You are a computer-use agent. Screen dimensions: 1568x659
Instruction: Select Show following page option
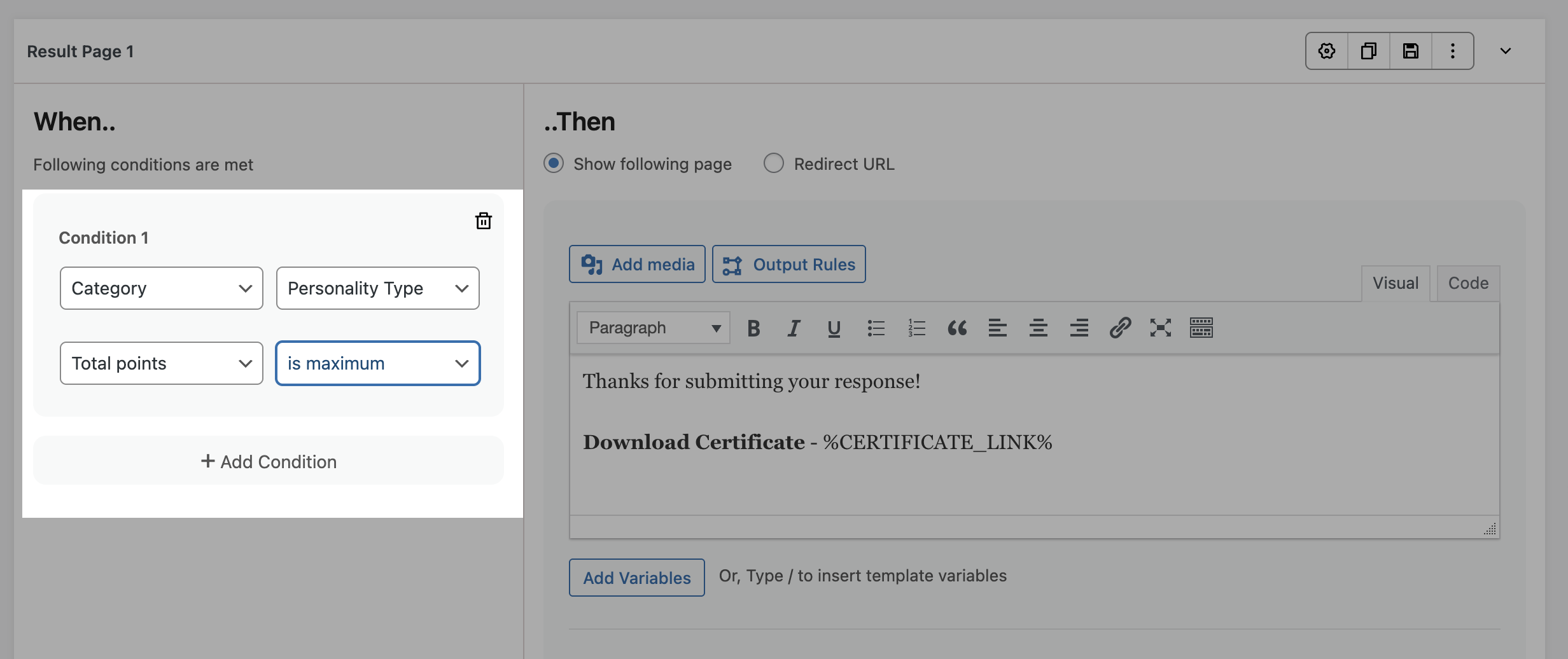pos(554,163)
